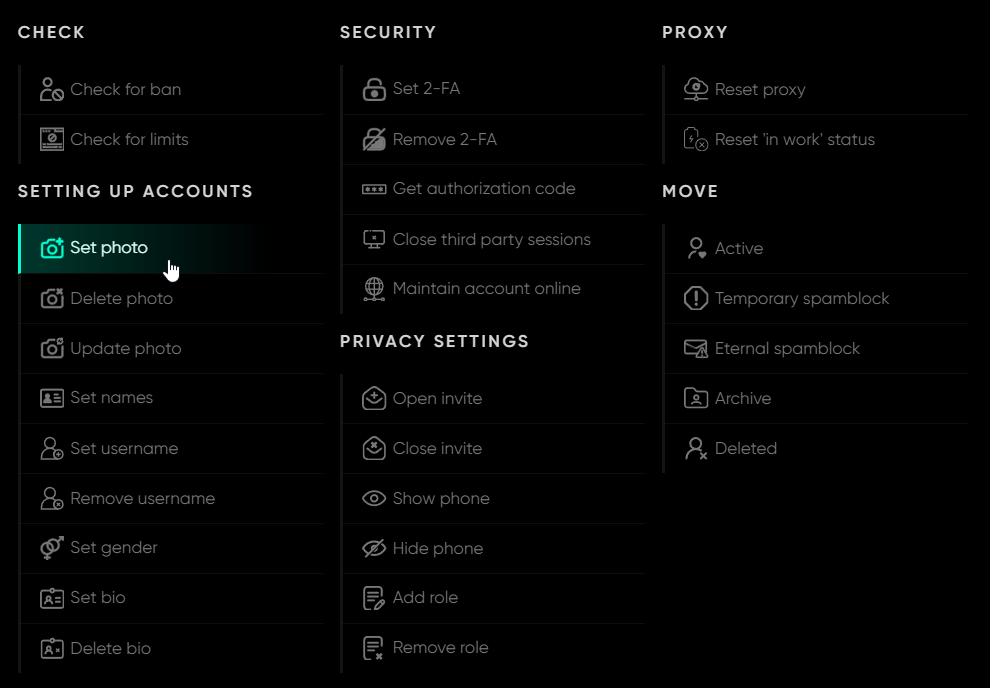Viewport: 990px width, 688px height.
Task: Click the Show phone eye icon
Action: 374,498
